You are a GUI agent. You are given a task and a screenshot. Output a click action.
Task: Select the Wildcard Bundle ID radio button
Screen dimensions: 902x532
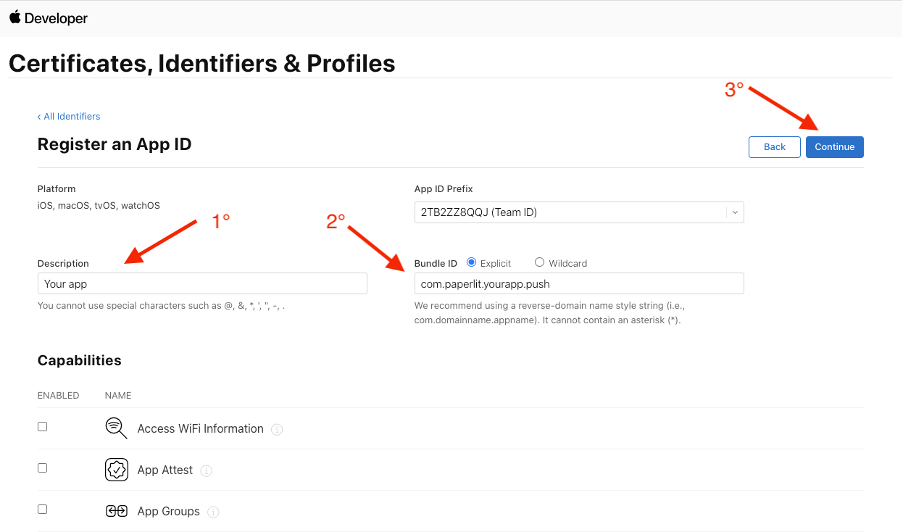539,262
